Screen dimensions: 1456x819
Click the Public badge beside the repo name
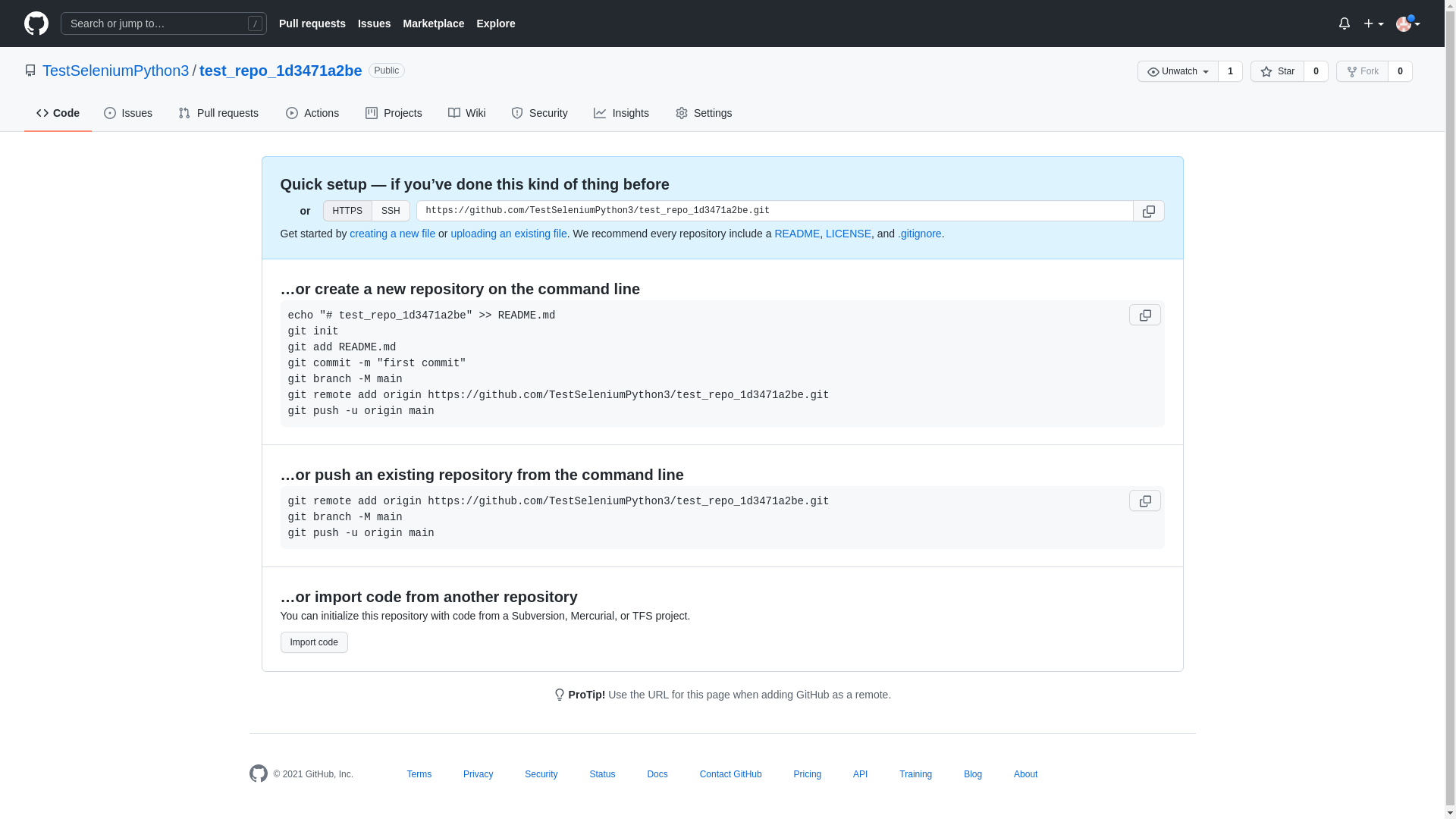point(387,71)
